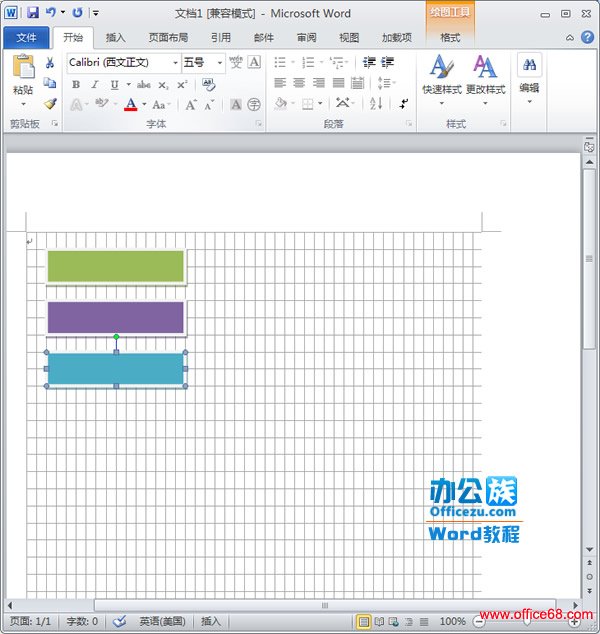Click the enclosed character icon

(254, 105)
